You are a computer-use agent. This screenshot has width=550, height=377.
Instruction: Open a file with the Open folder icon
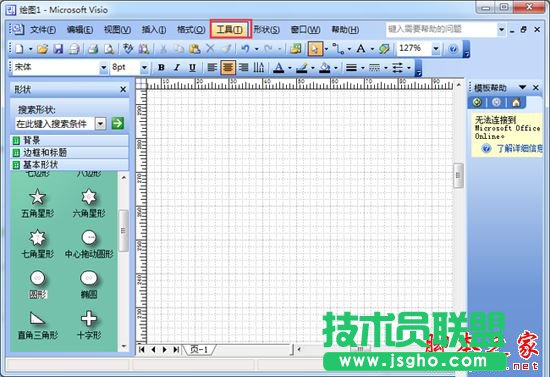pyautogui.click(x=42, y=49)
